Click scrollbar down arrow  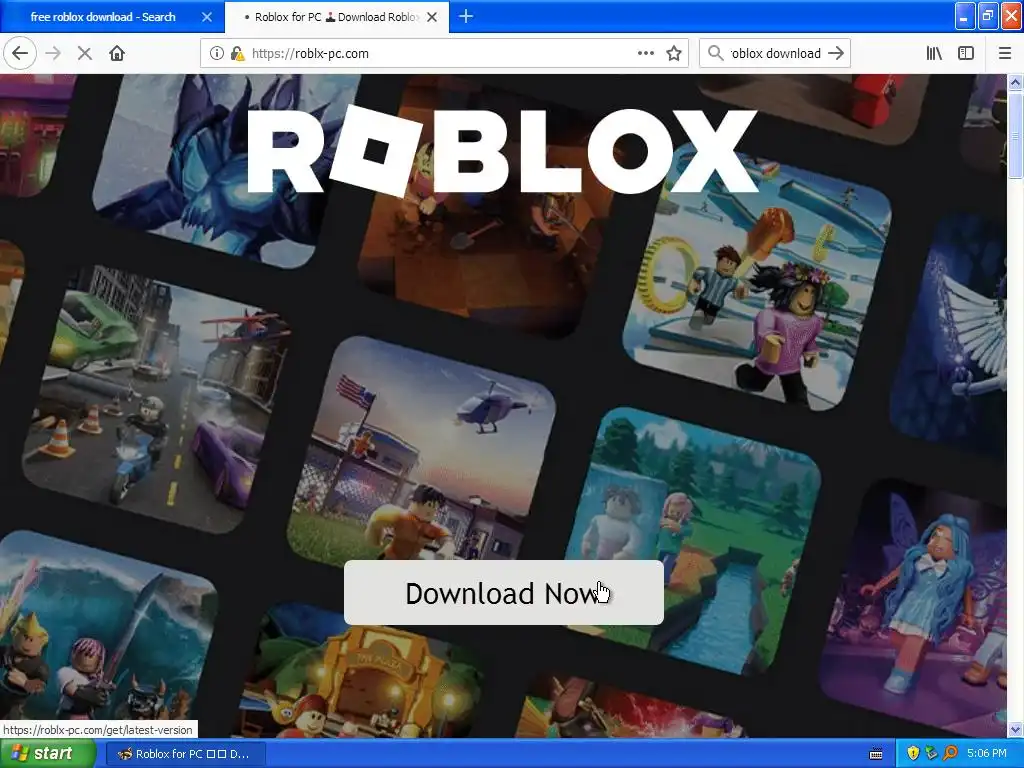[1015, 729]
